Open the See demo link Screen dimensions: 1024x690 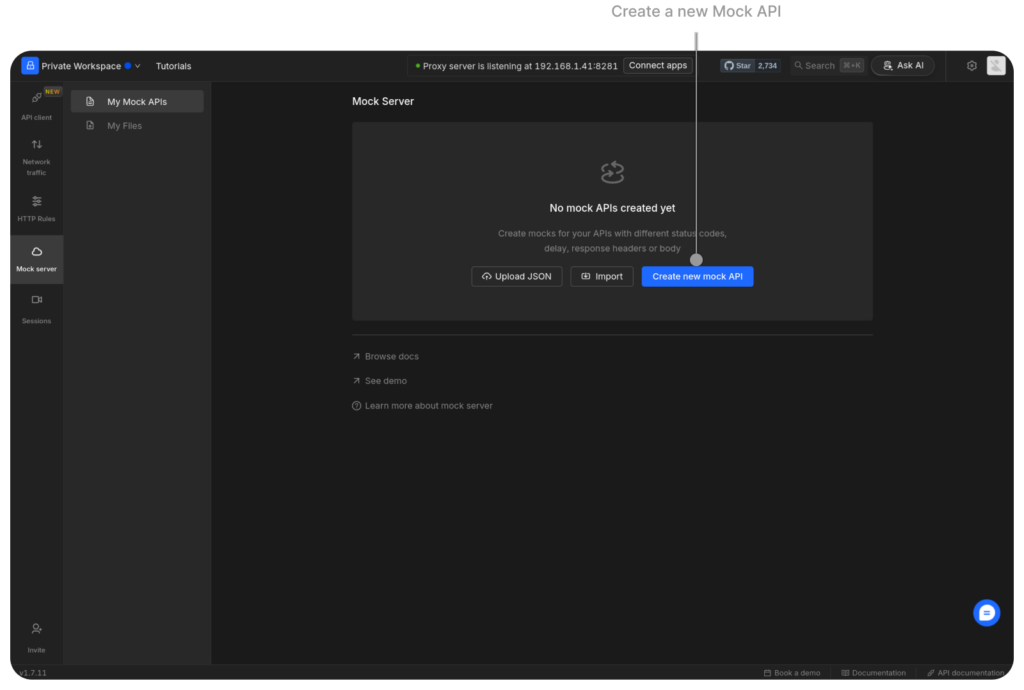(x=379, y=381)
